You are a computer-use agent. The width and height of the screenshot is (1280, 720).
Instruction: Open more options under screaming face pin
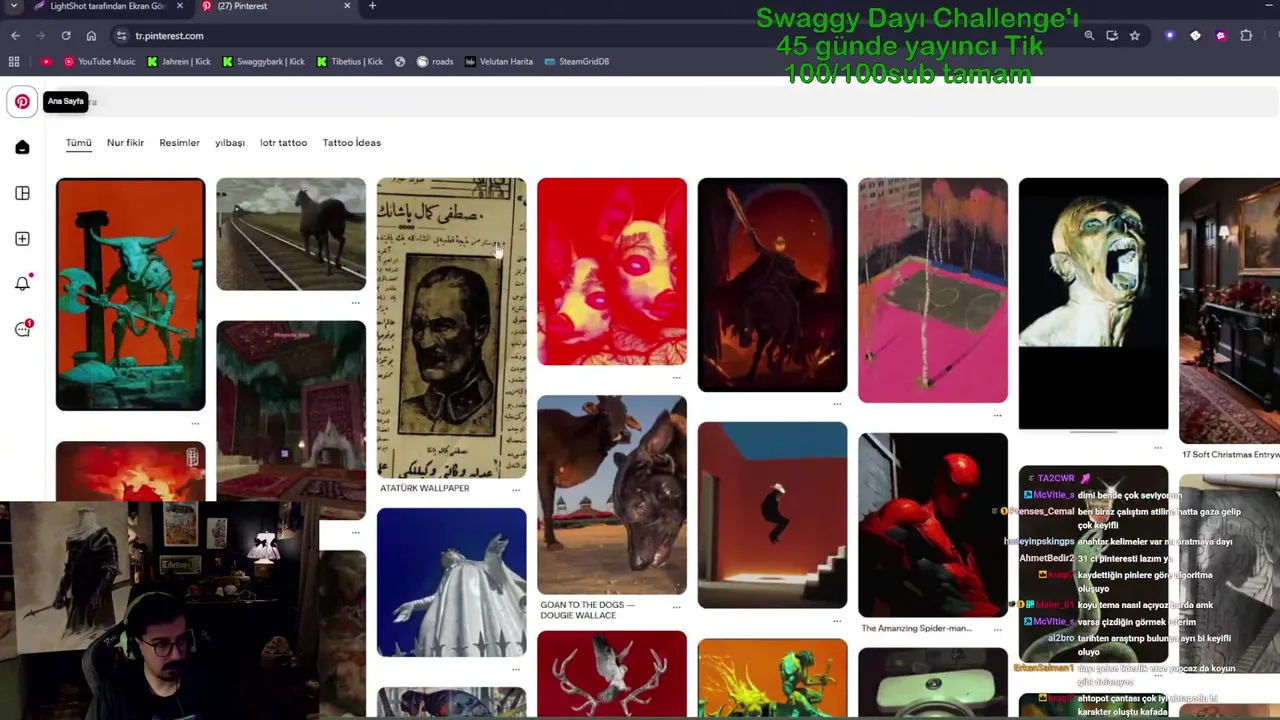1158,447
